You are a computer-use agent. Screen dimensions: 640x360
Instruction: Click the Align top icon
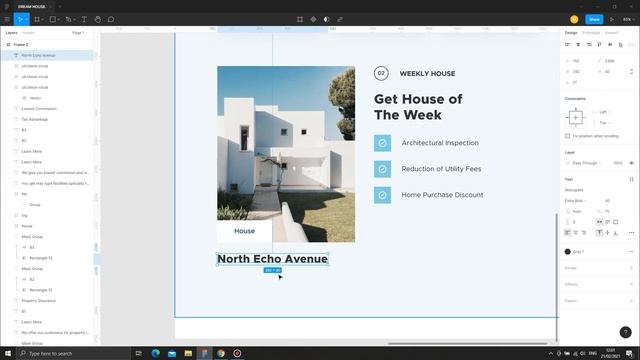(x=599, y=44)
